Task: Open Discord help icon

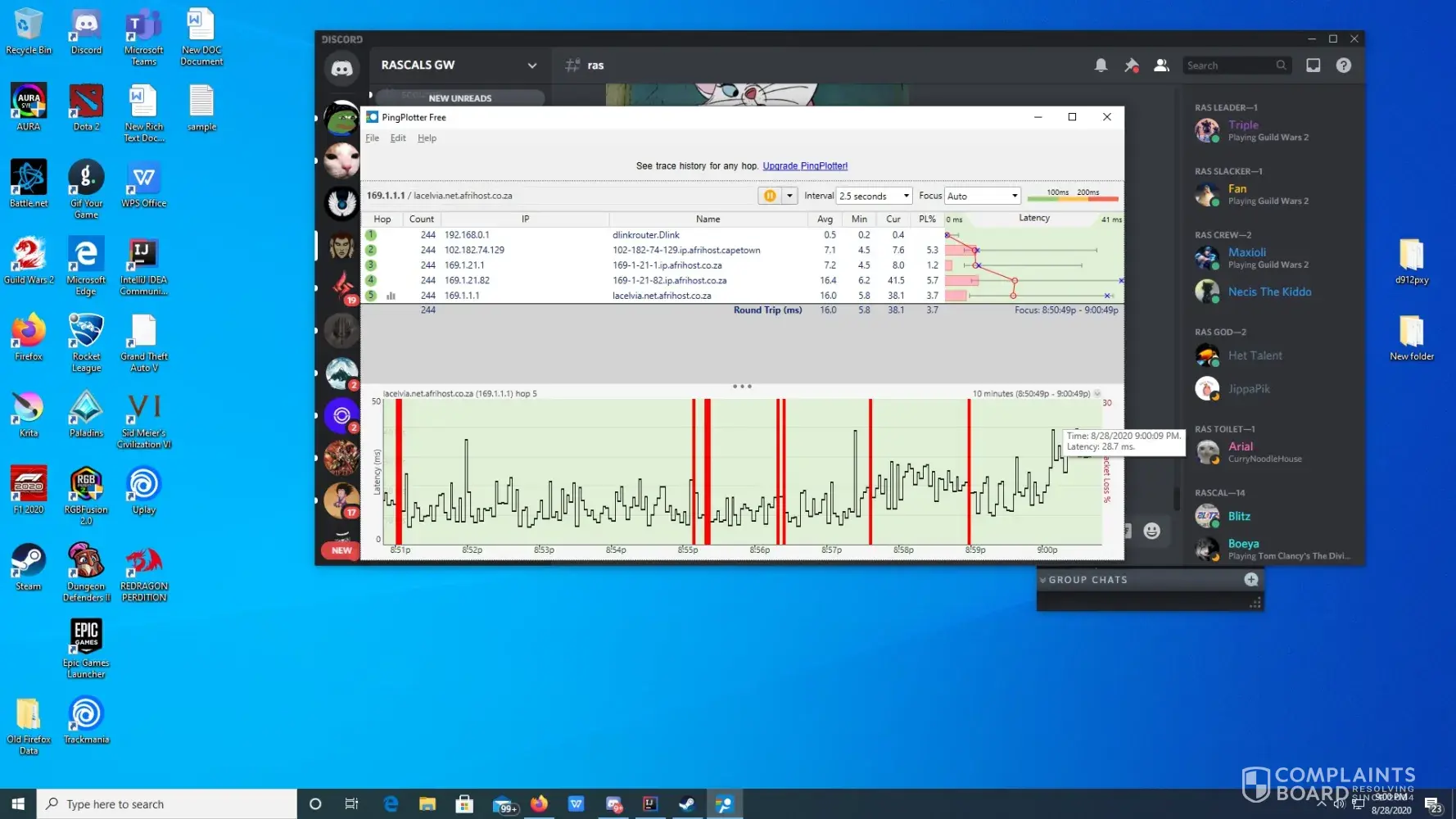Action: 1343,66
